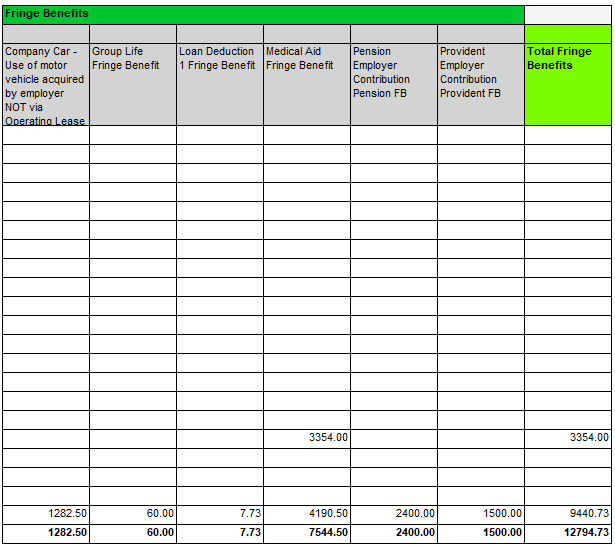
Task: Click the bright green Total Fringe Benefits header
Action: [x=567, y=85]
